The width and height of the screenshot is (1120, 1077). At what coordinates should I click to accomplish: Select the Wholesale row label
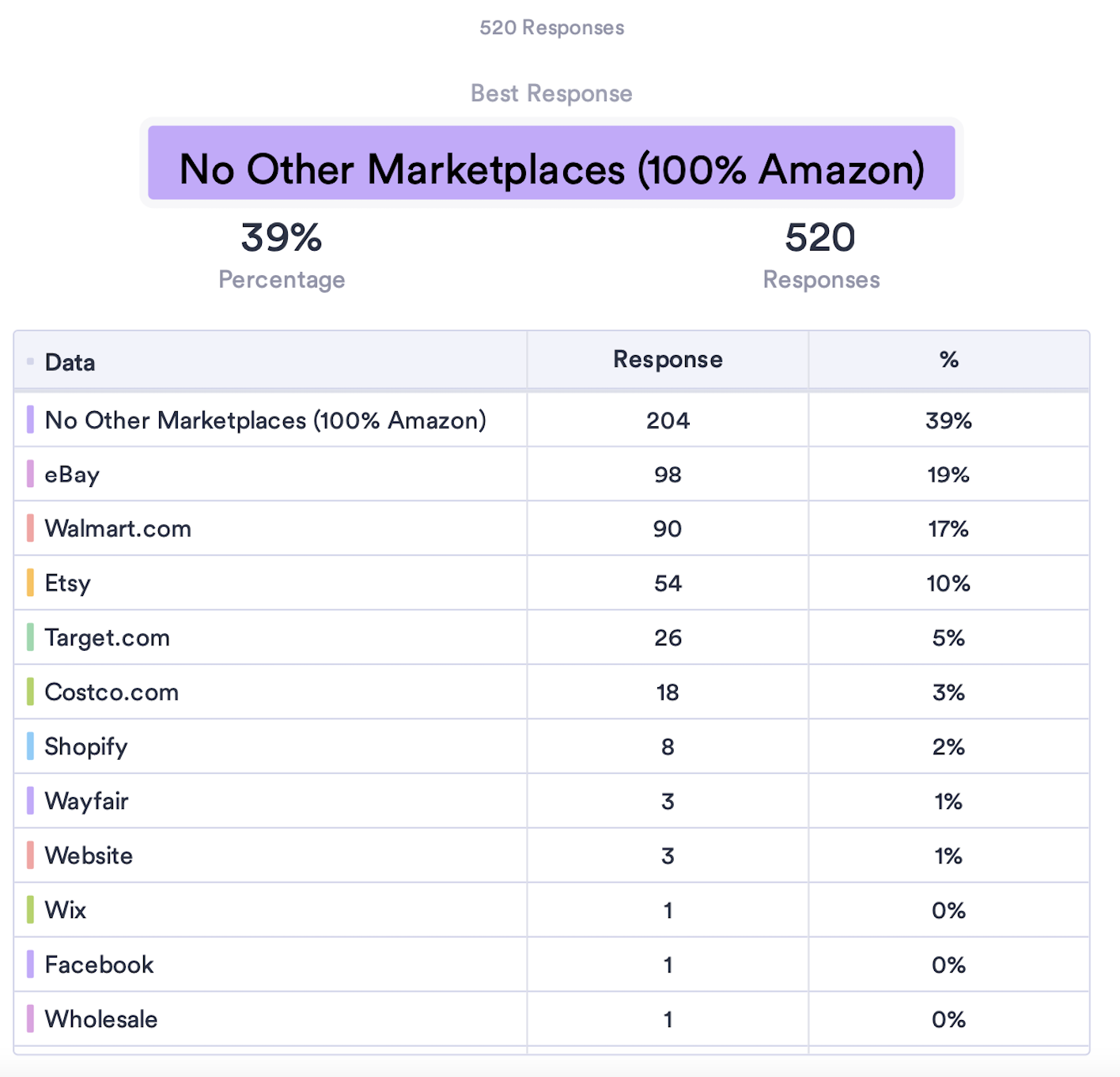pyautogui.click(x=101, y=1019)
